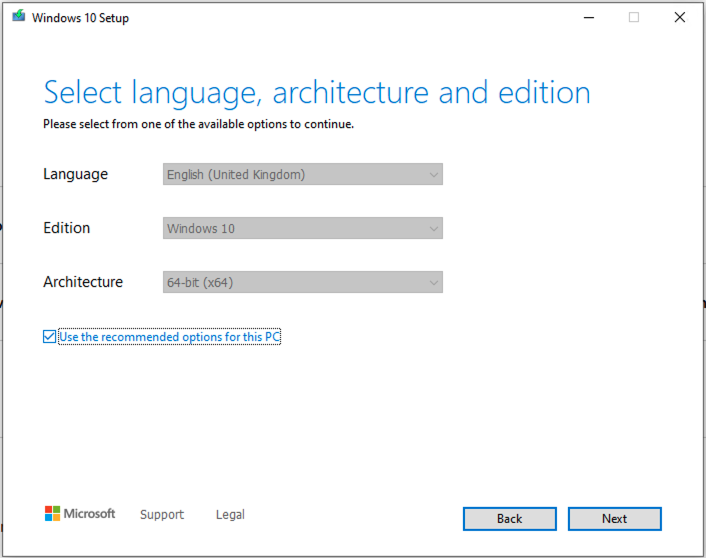Click the Microsoft logo
Viewport: 706px width, 558px height.
pyautogui.click(x=80, y=513)
